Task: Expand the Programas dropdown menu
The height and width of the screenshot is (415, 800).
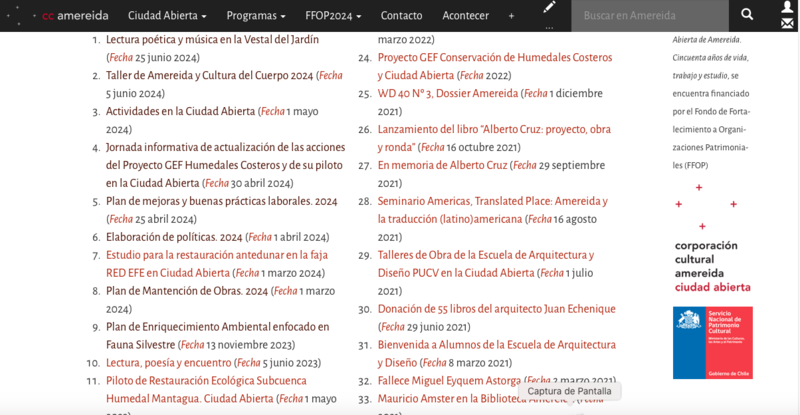Action: (x=255, y=16)
